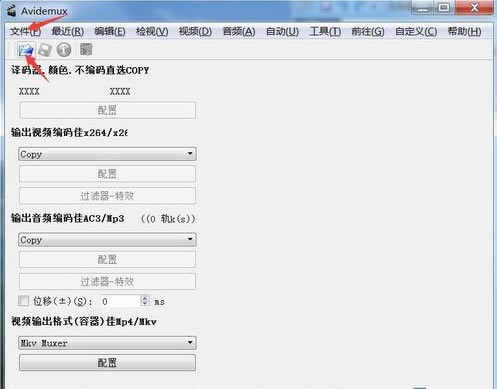
Task: Expand the audio codec Copy dropdown
Action: pos(107,240)
